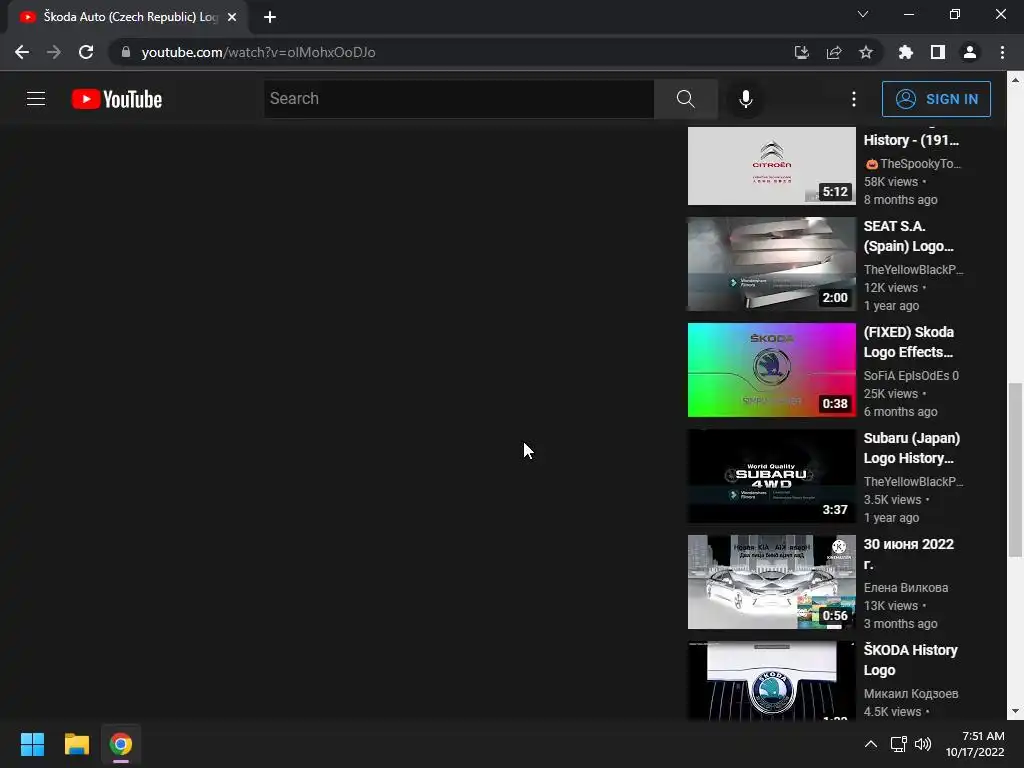The height and width of the screenshot is (768, 1024).
Task: Click the SIGN IN button
Action: tap(936, 99)
